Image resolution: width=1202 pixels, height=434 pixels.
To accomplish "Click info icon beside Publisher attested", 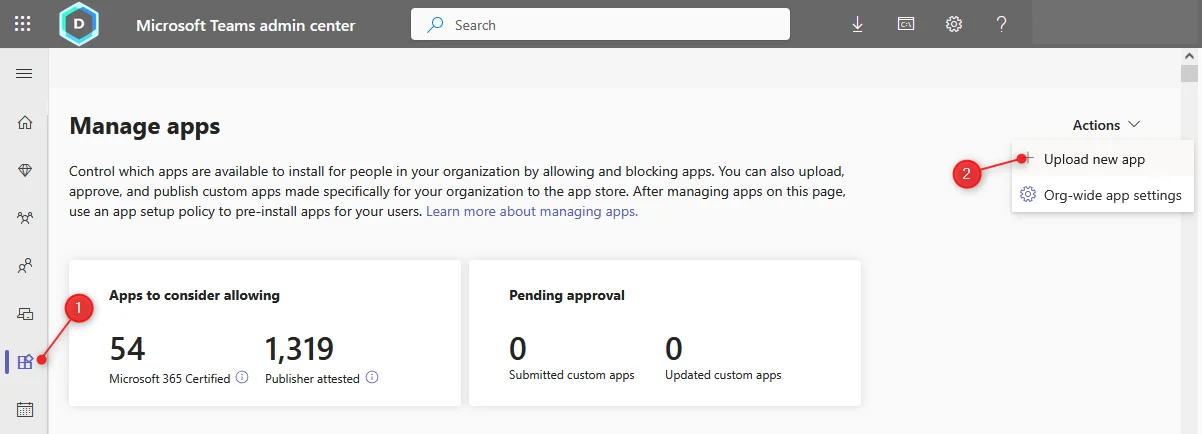I will 372,378.
